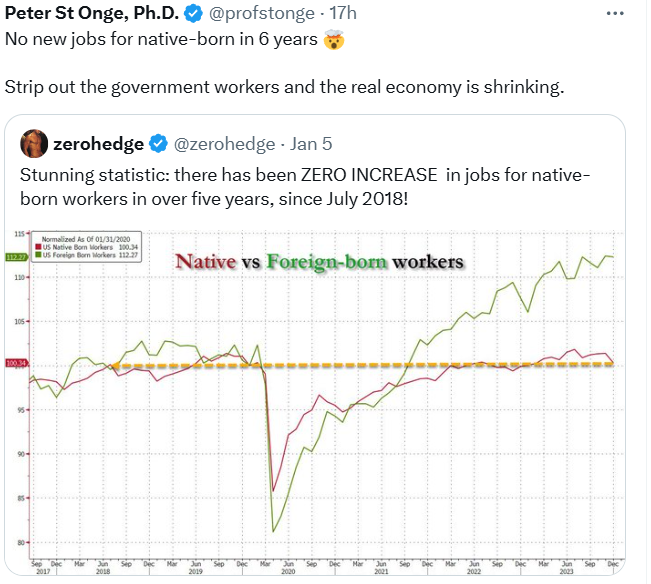Click the green 112.27 axis value label
Screen dimensions: 651x584
click(x=15, y=257)
